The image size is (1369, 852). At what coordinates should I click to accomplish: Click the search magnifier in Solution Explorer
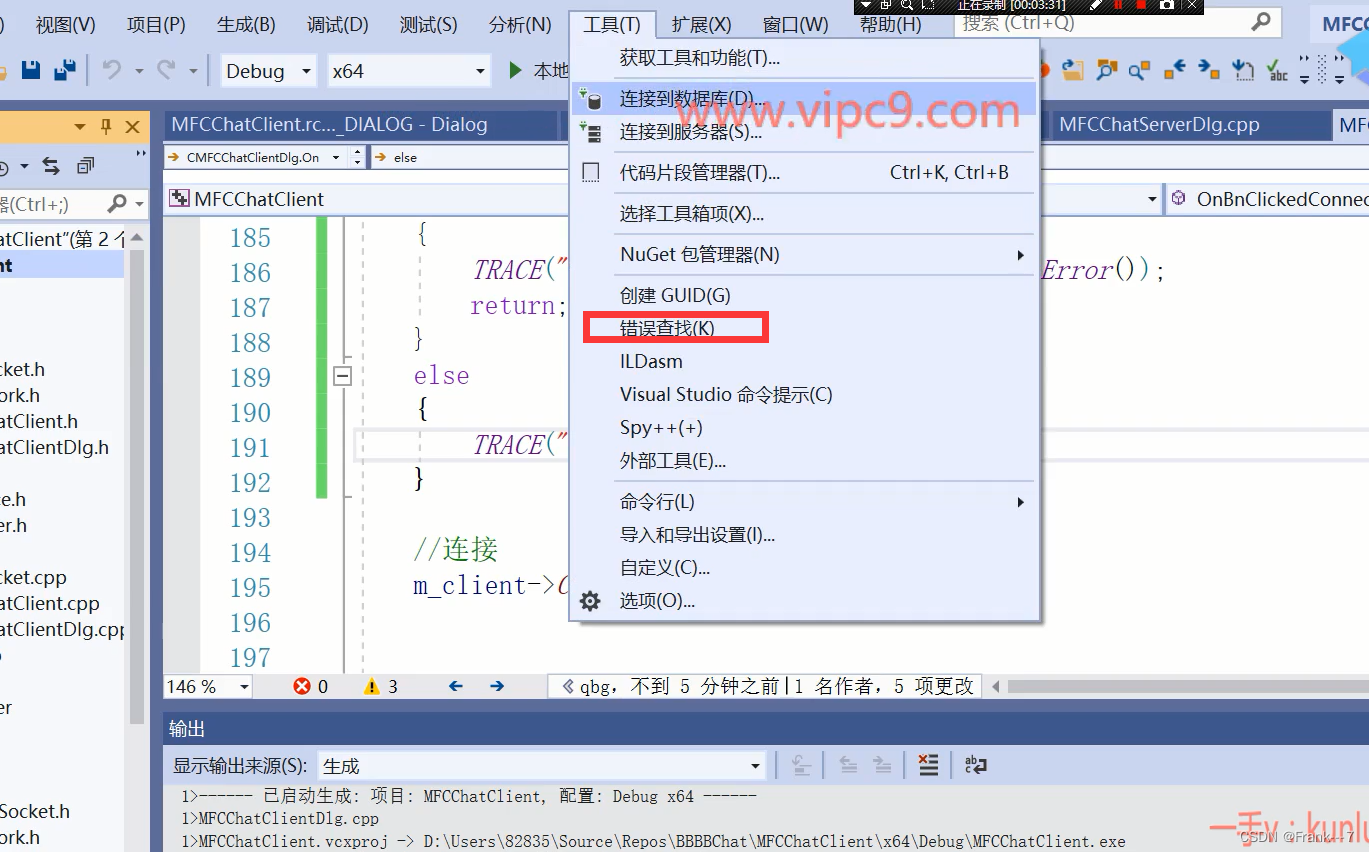(117, 204)
